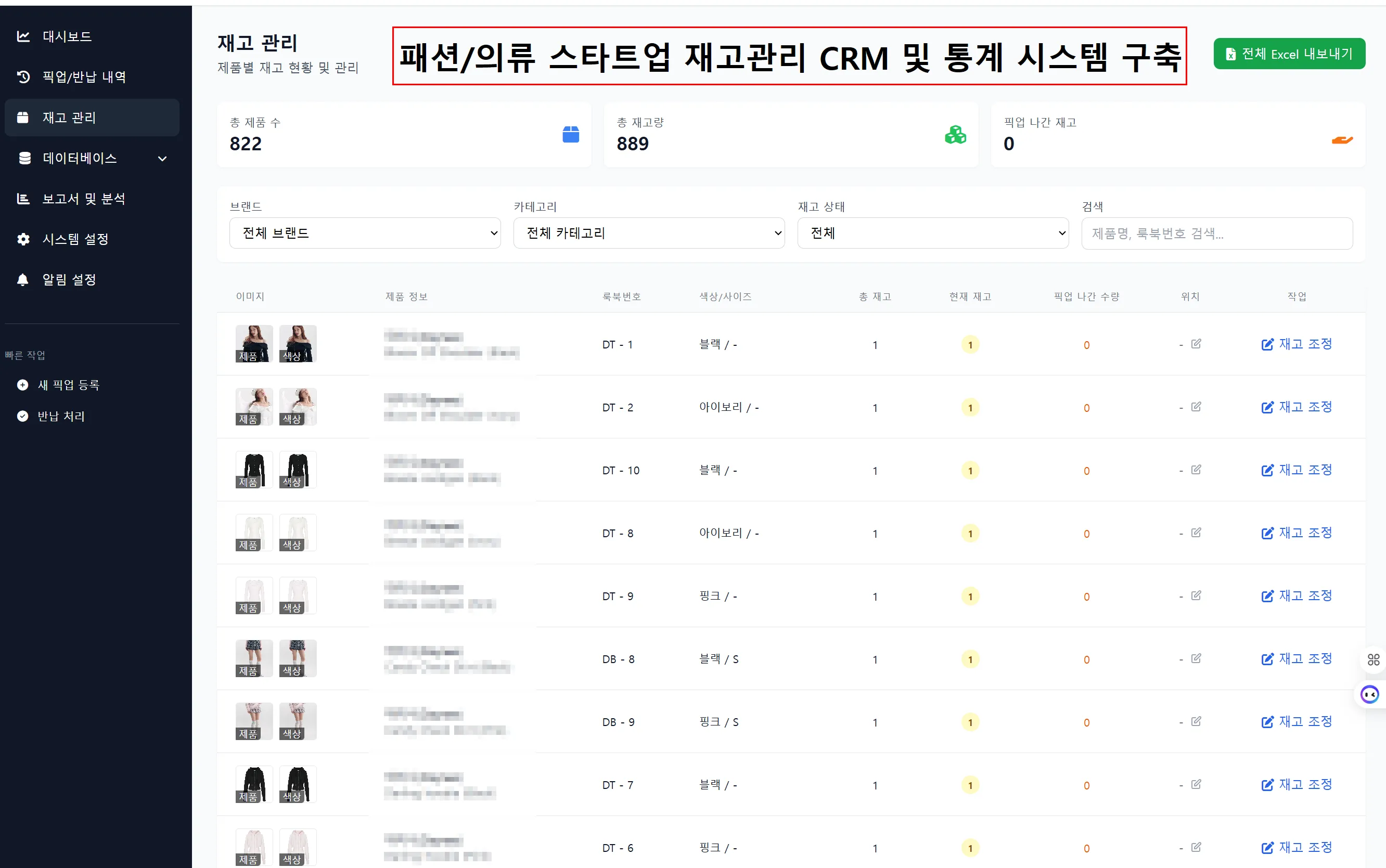The image size is (1386, 868).
Task: Open 보고서 및 분석 section
Action: tap(92, 199)
